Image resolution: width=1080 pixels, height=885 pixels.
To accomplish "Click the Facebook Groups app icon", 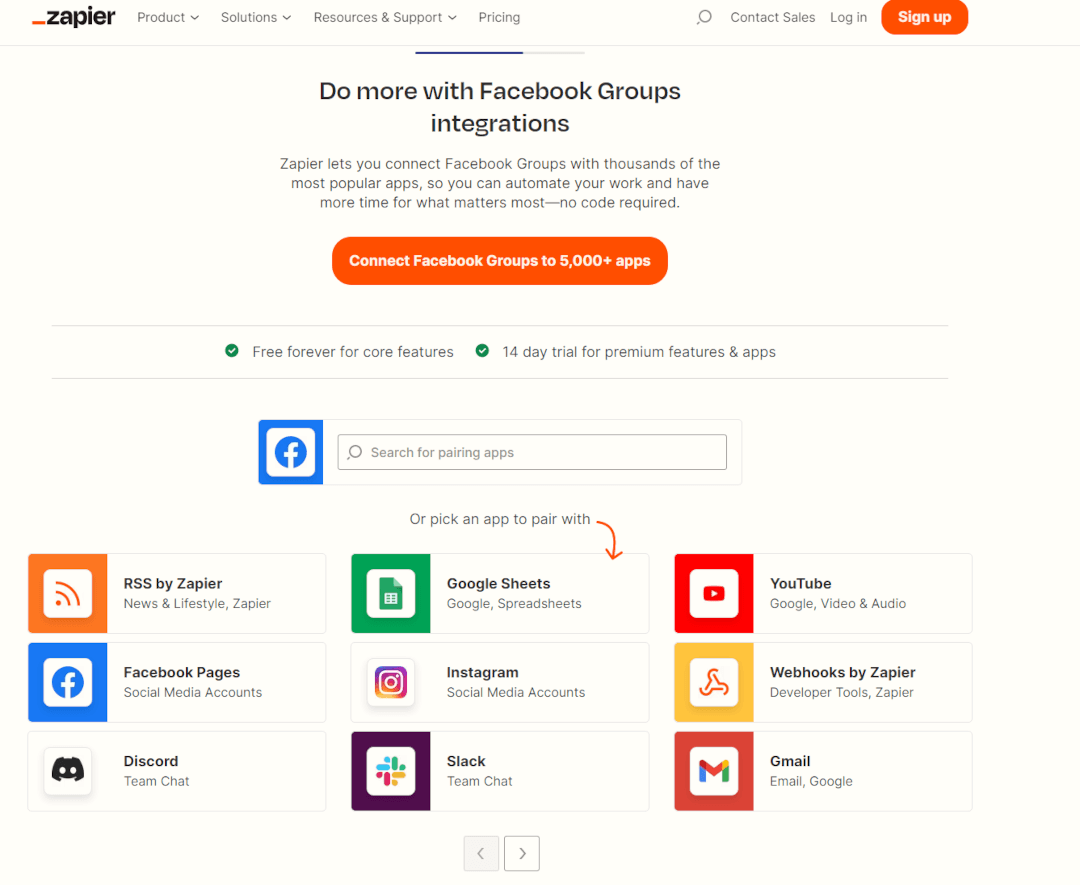I will pyautogui.click(x=290, y=452).
